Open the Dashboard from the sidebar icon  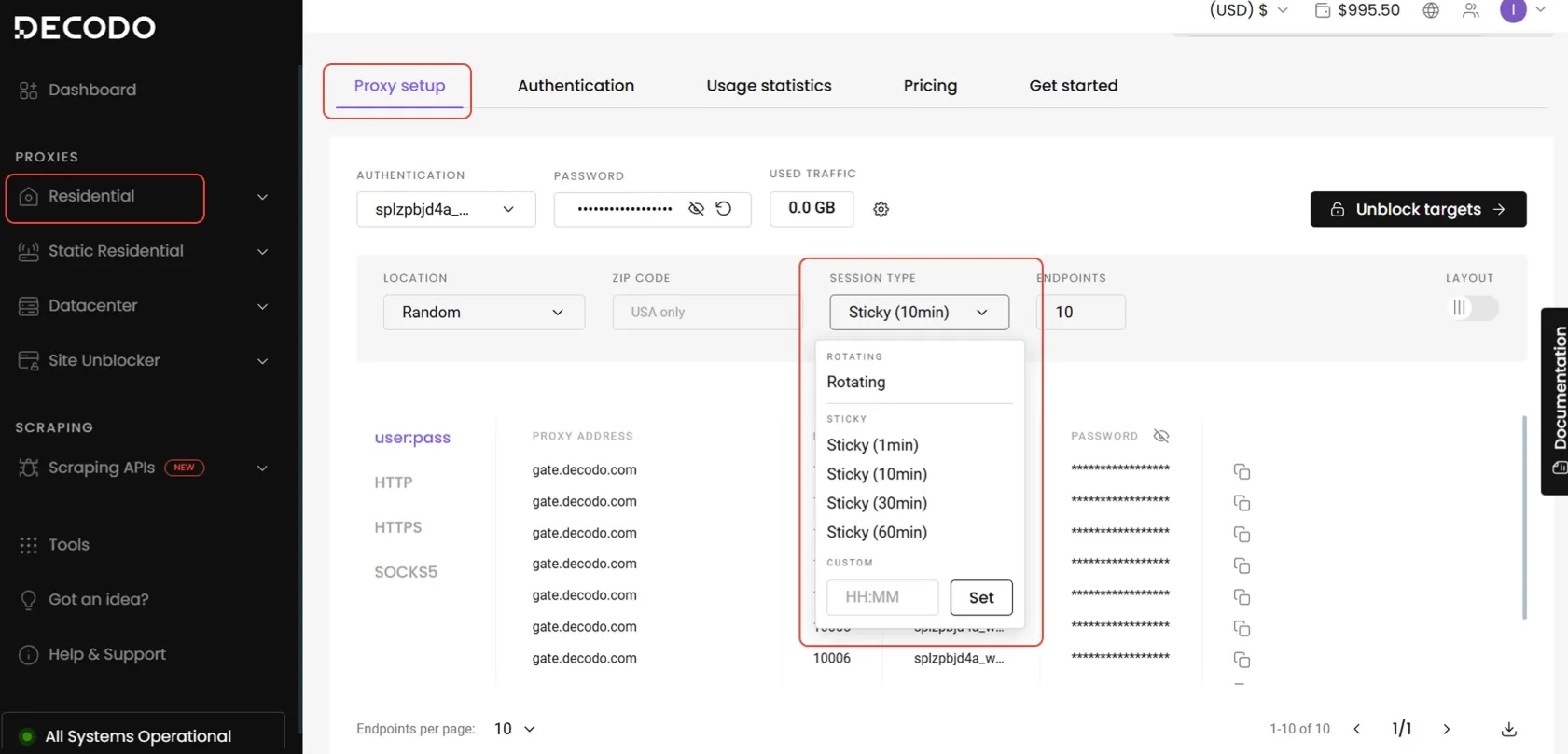click(x=28, y=91)
